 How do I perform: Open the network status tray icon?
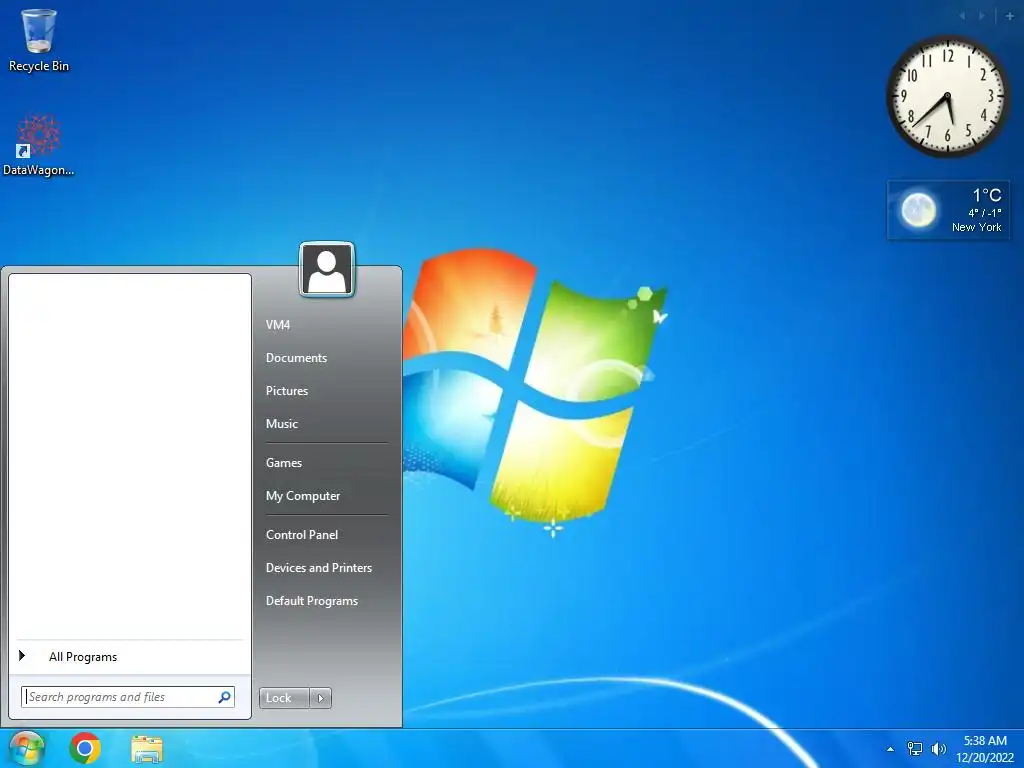915,749
